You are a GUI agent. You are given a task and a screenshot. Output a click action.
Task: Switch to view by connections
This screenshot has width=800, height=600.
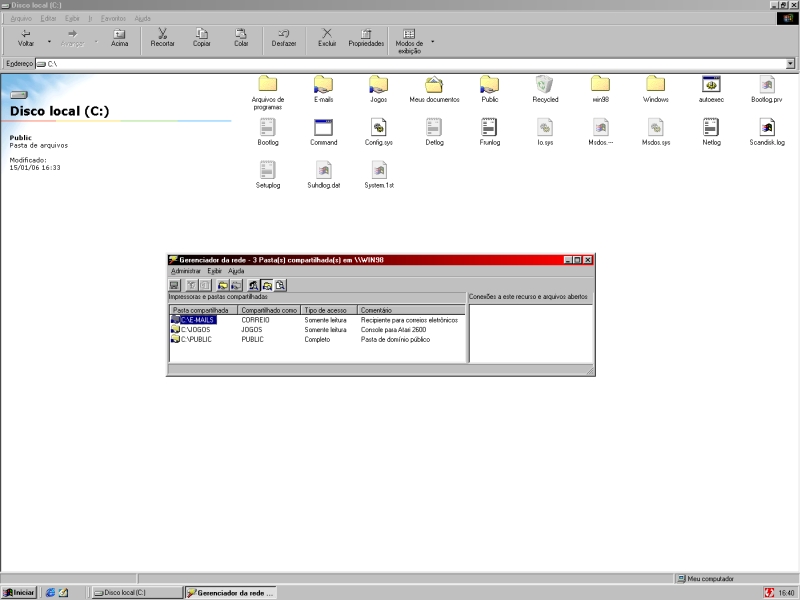pyautogui.click(x=254, y=286)
